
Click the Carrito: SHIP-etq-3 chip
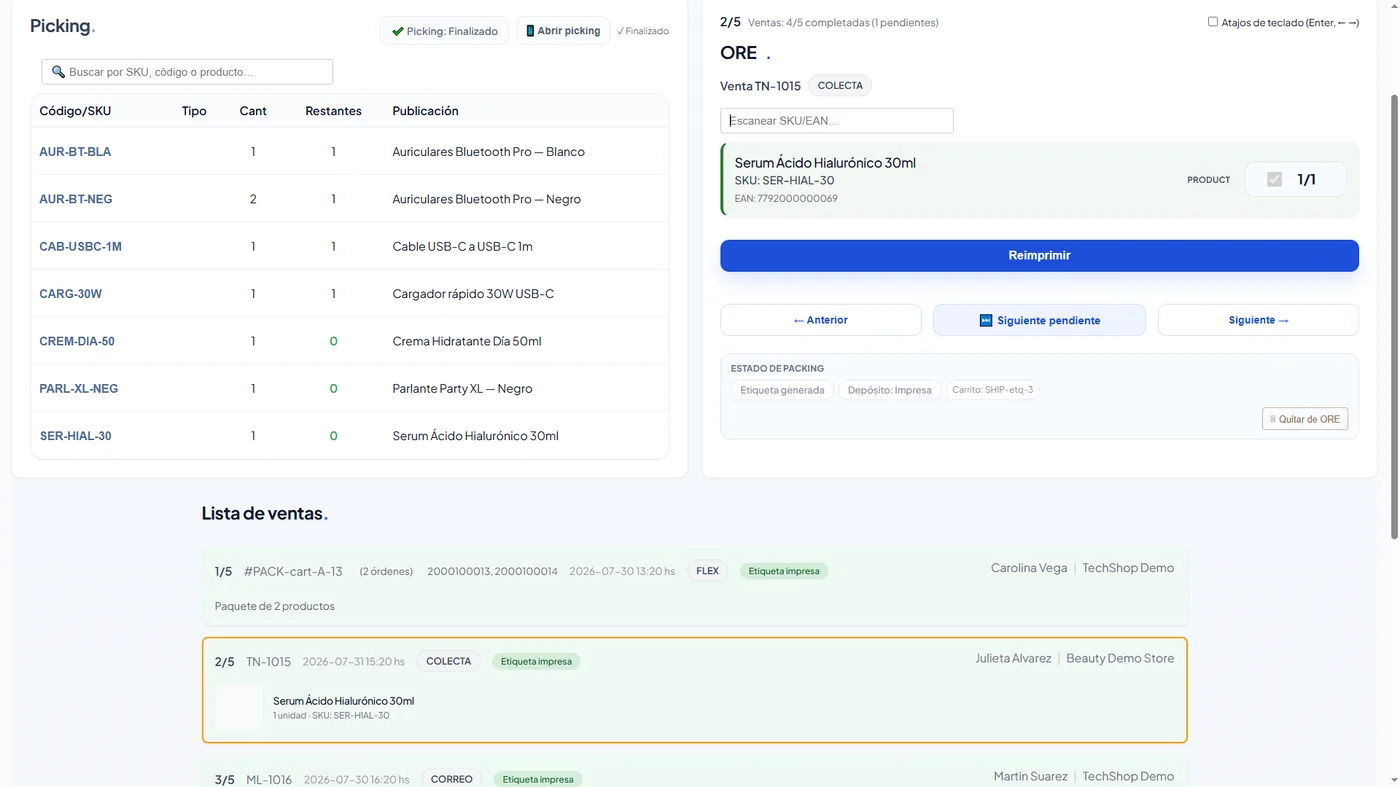[992, 390]
